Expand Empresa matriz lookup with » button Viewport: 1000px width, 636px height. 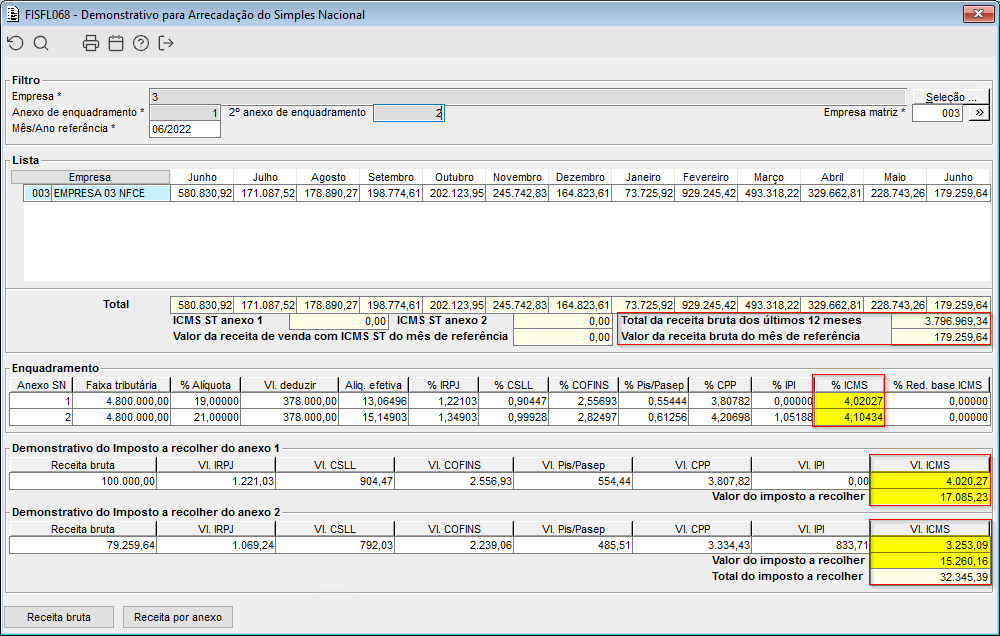click(x=977, y=113)
